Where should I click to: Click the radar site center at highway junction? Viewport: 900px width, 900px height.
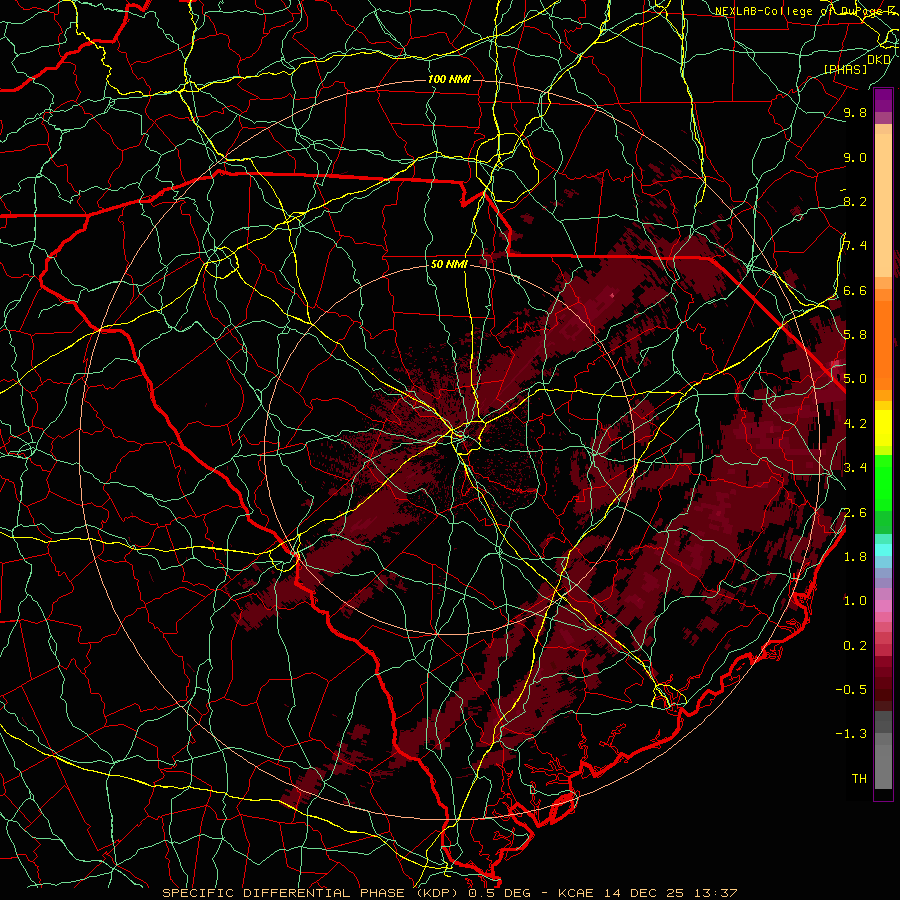click(457, 439)
